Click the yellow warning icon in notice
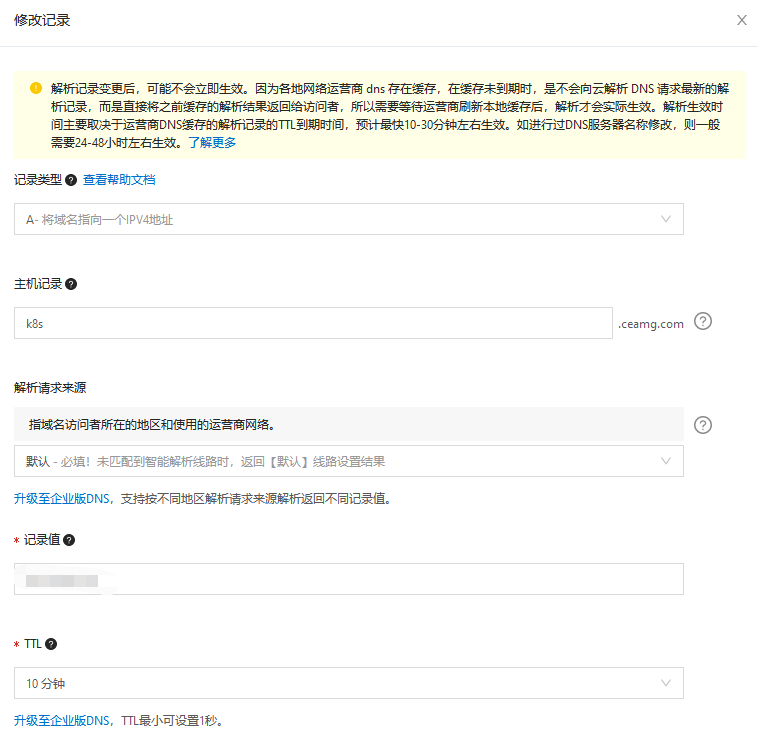Viewport: 758px width, 754px height. [36, 88]
